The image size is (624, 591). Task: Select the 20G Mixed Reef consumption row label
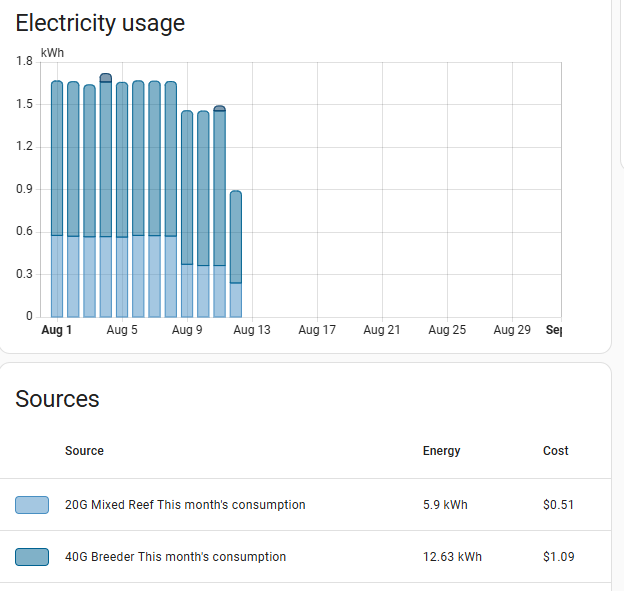[x=185, y=505]
